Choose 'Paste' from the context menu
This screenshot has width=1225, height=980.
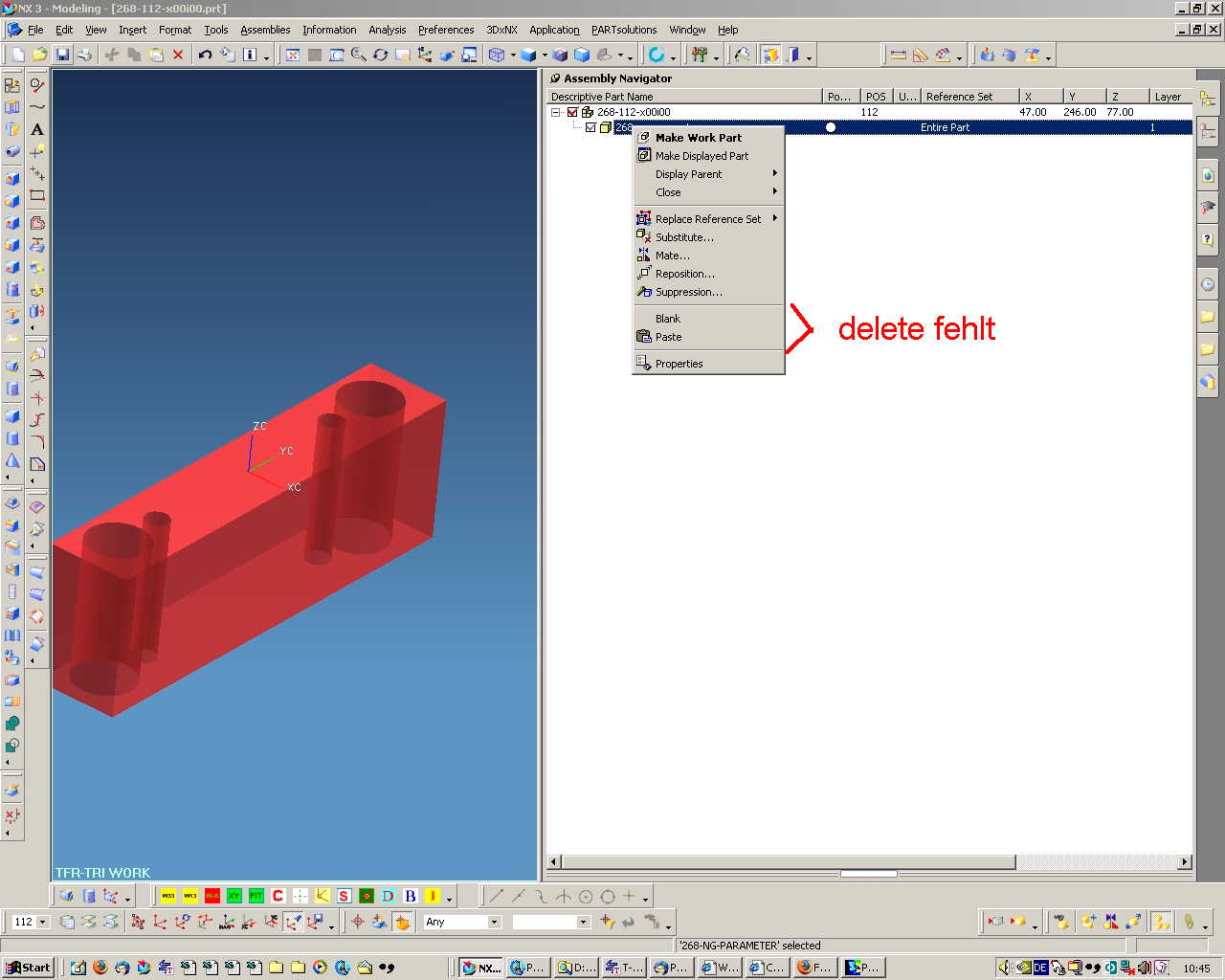click(708, 337)
